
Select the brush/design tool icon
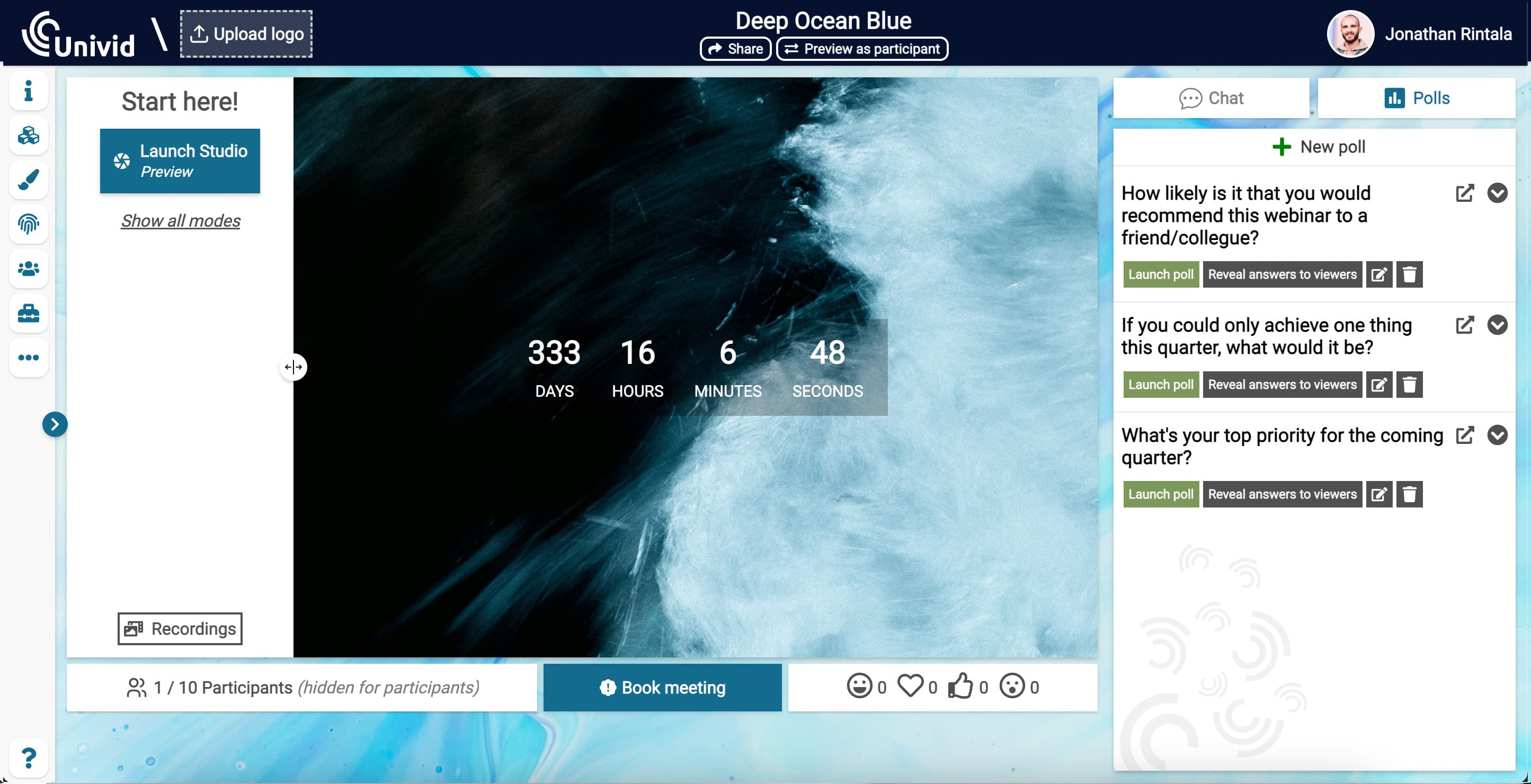(28, 180)
